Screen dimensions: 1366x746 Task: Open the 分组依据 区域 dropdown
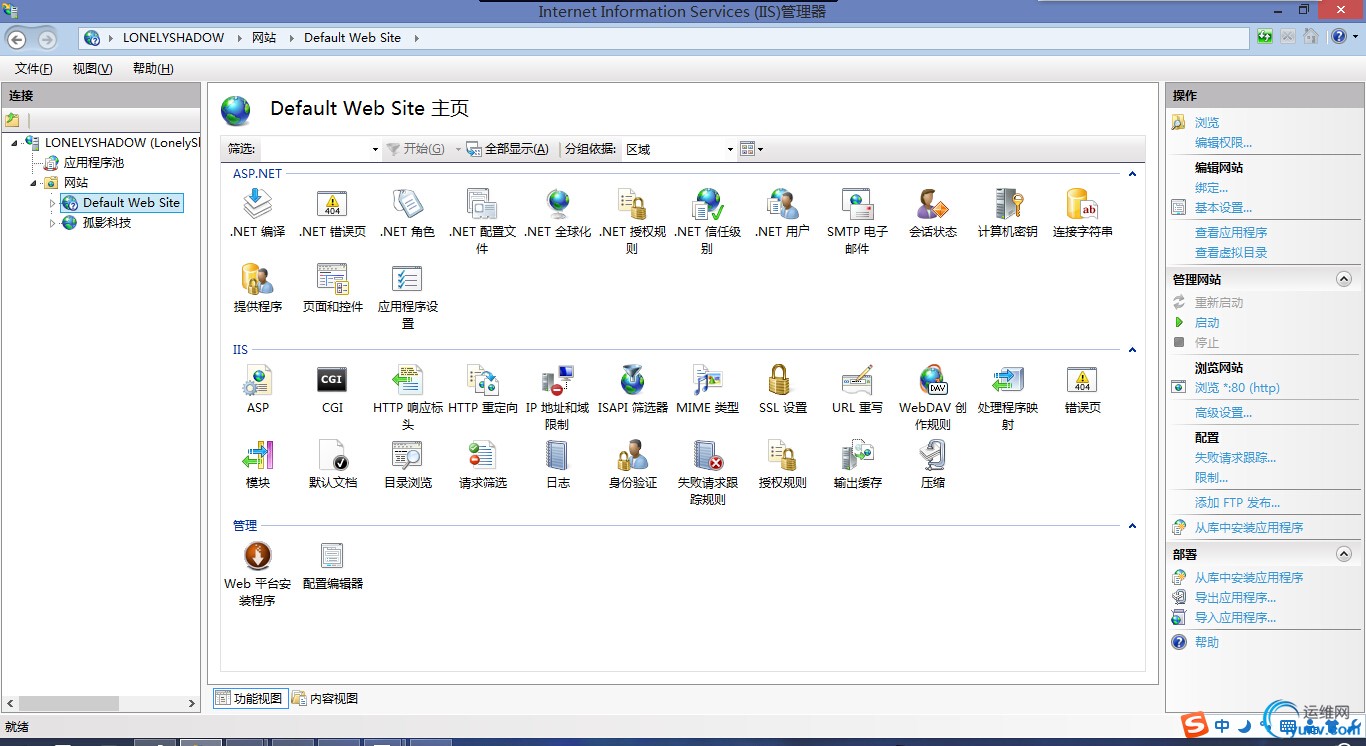(x=678, y=149)
